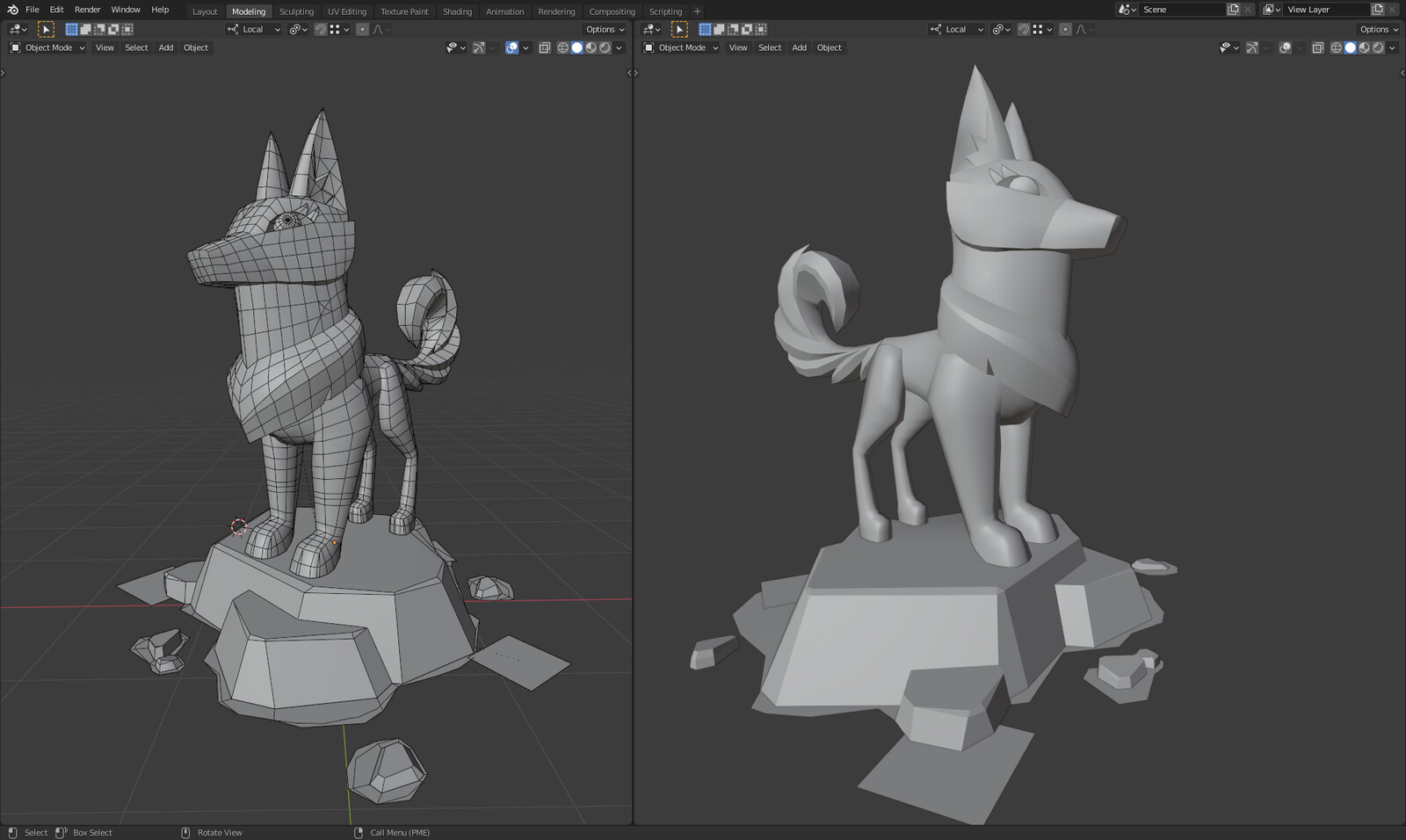Select the Tweak tool in the toolbar

pyautogui.click(x=46, y=29)
